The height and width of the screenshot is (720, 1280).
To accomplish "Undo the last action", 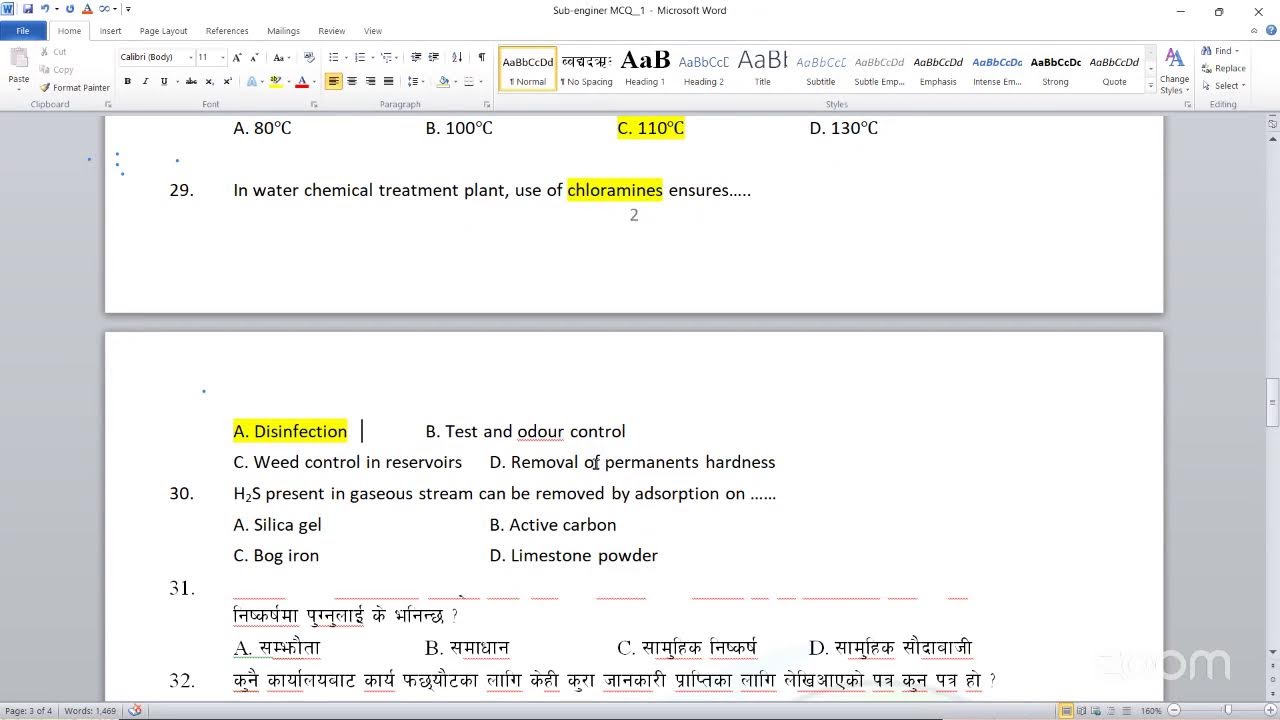I will (44, 9).
